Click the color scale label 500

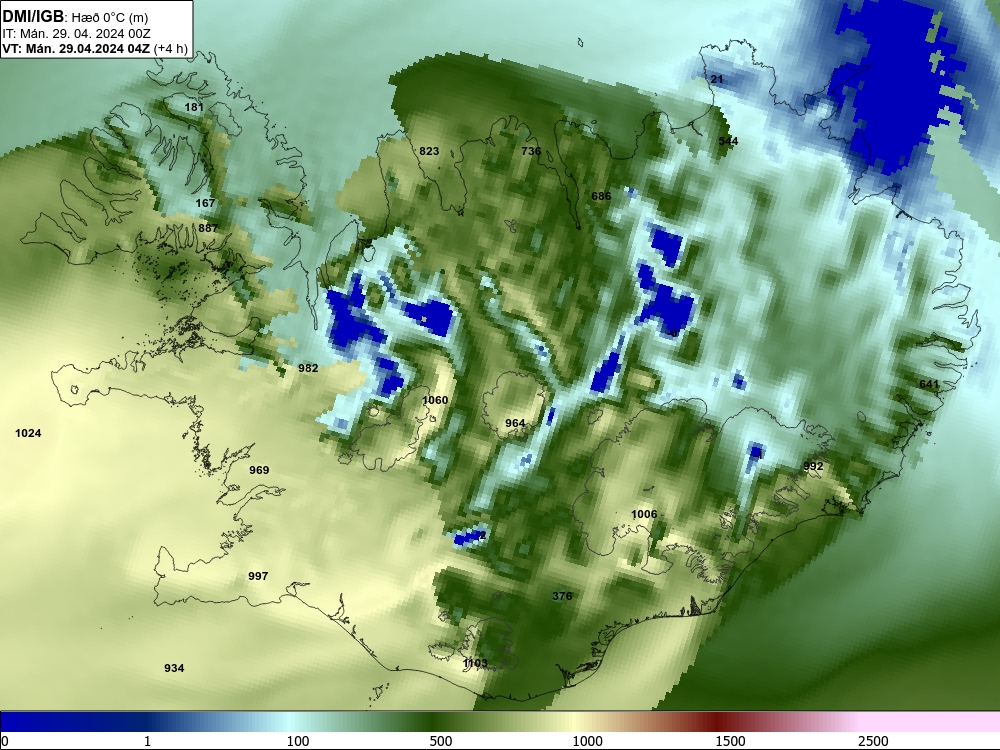(441, 741)
